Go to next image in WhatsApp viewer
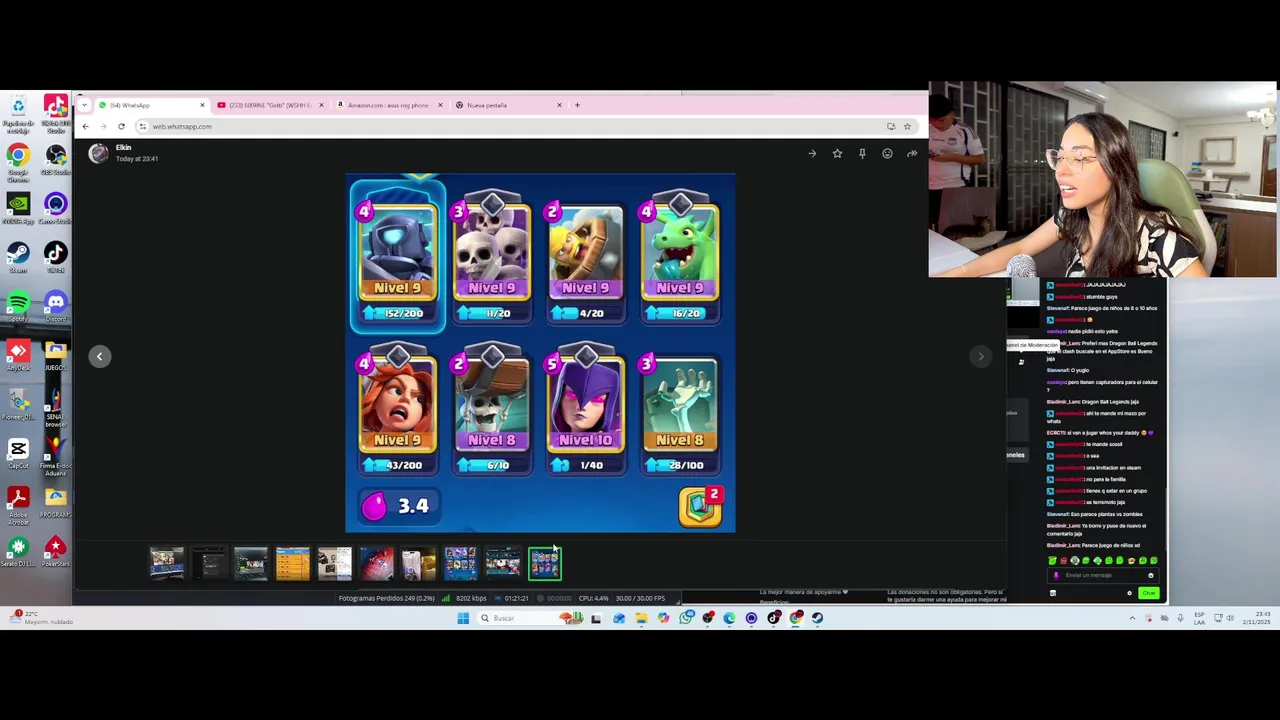The width and height of the screenshot is (1280, 720). (x=981, y=356)
